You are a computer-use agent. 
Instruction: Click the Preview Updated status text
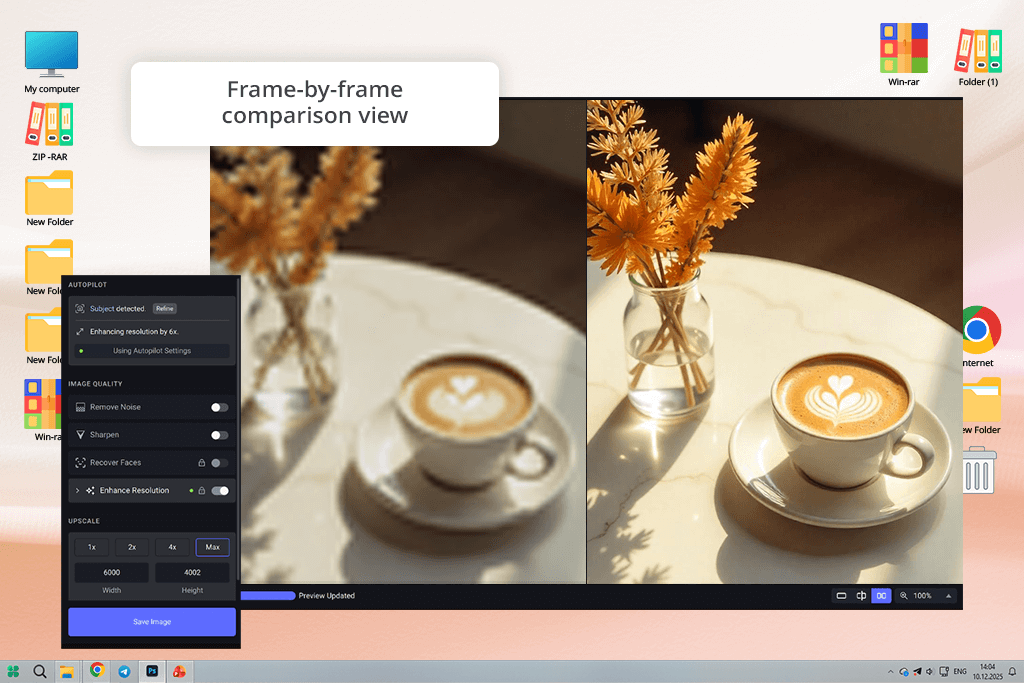click(x=327, y=596)
